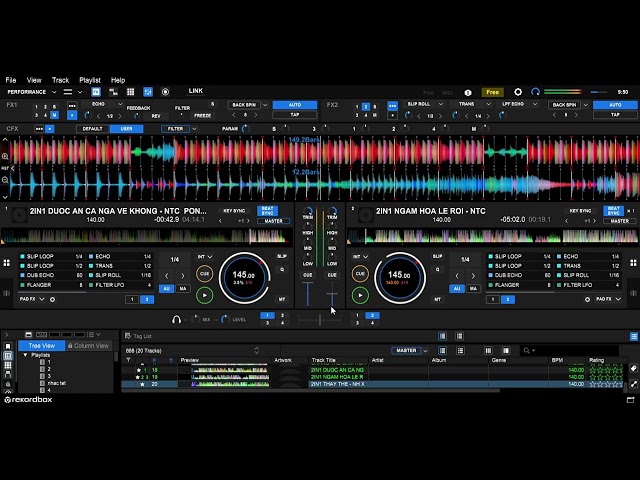Click the FX1 REV button
This screenshot has width=640, height=480.
tap(156, 116)
